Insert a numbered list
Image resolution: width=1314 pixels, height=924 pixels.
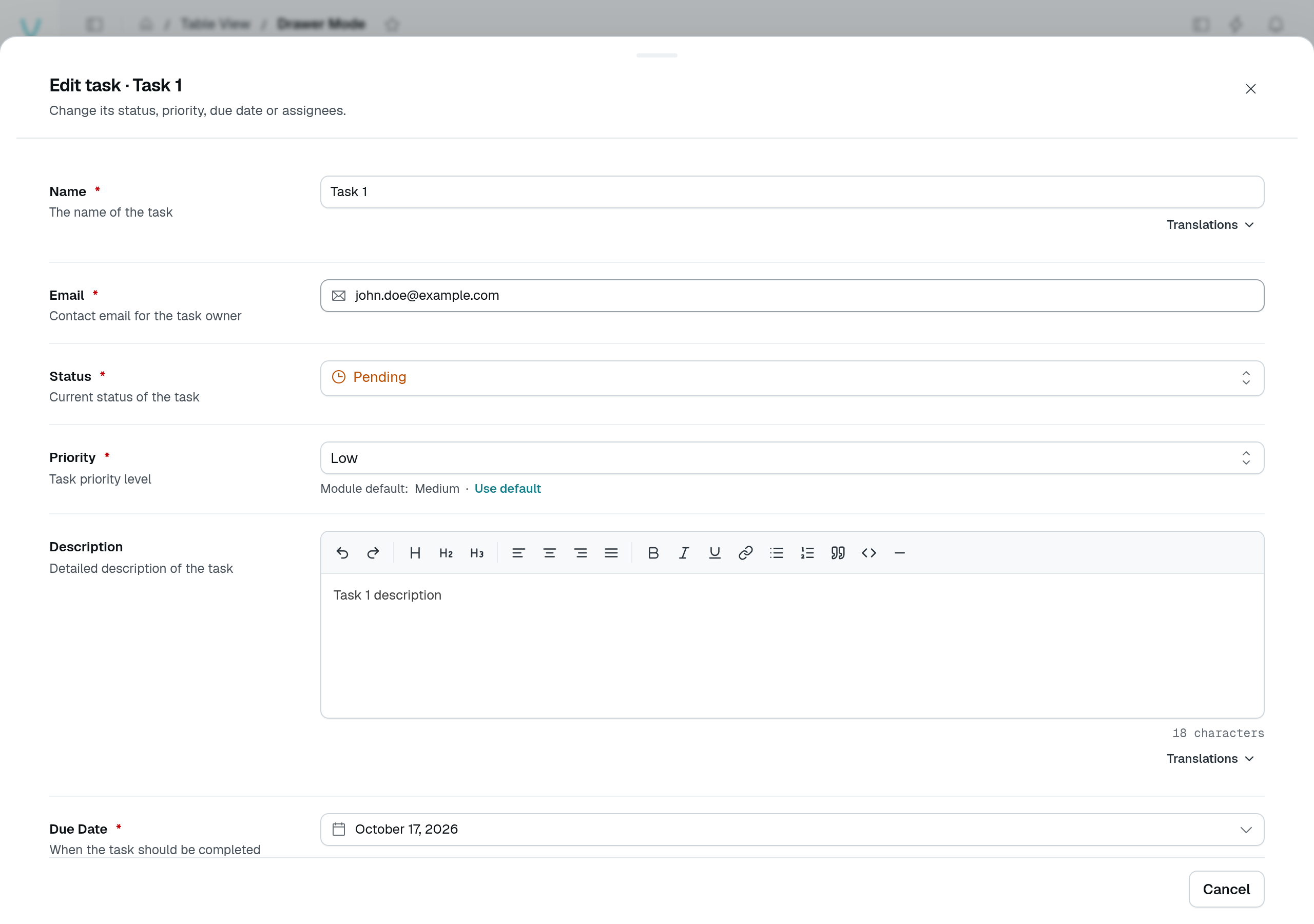click(807, 552)
